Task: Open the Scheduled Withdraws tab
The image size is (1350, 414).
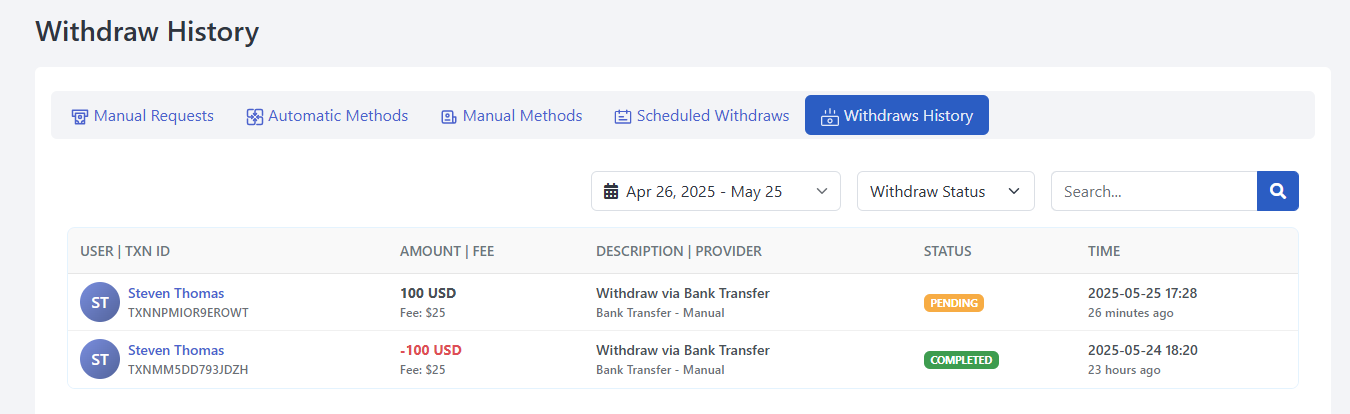Action: coord(712,116)
